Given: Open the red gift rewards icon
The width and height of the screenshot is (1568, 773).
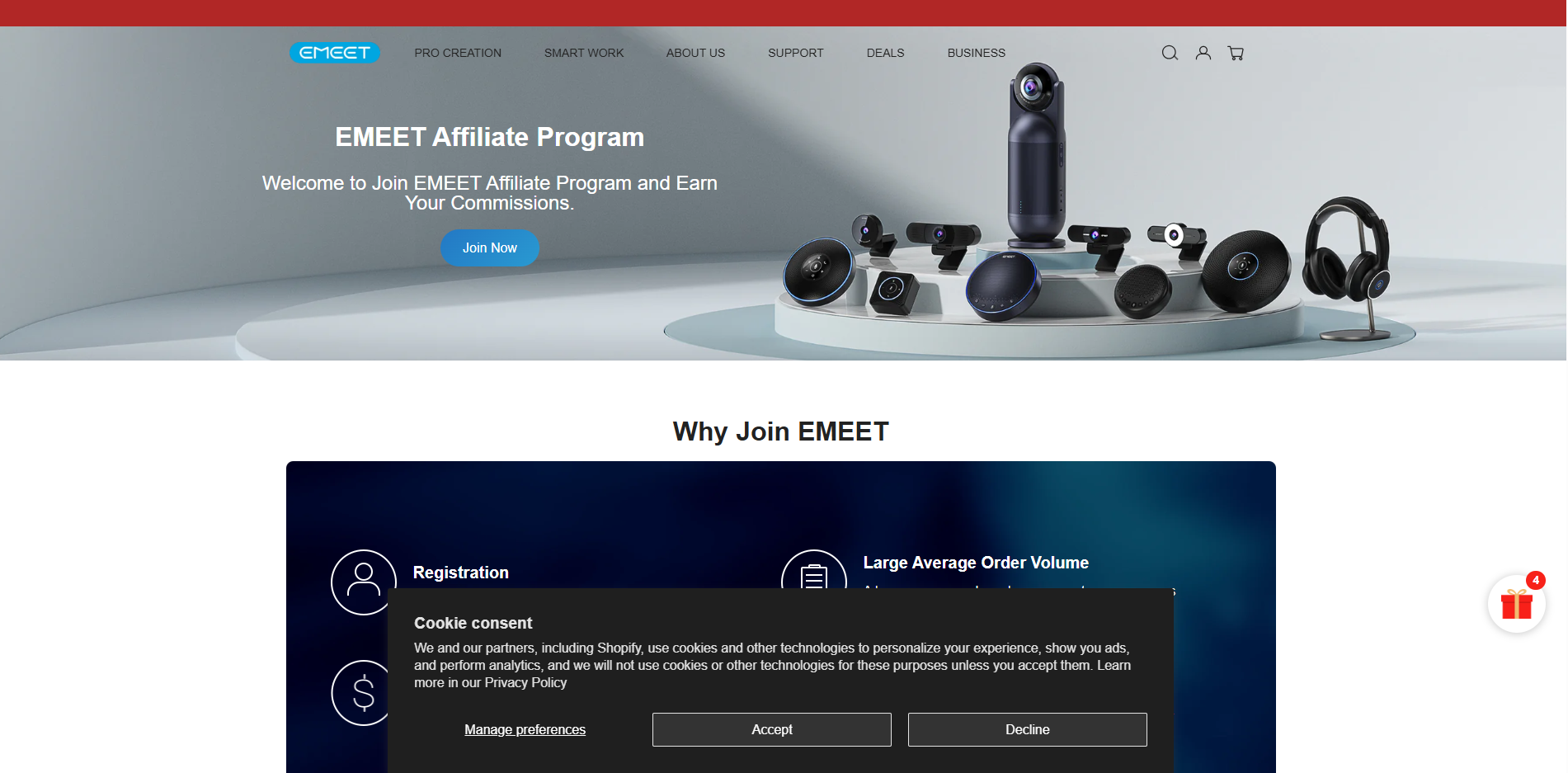Looking at the screenshot, I should [x=1517, y=604].
